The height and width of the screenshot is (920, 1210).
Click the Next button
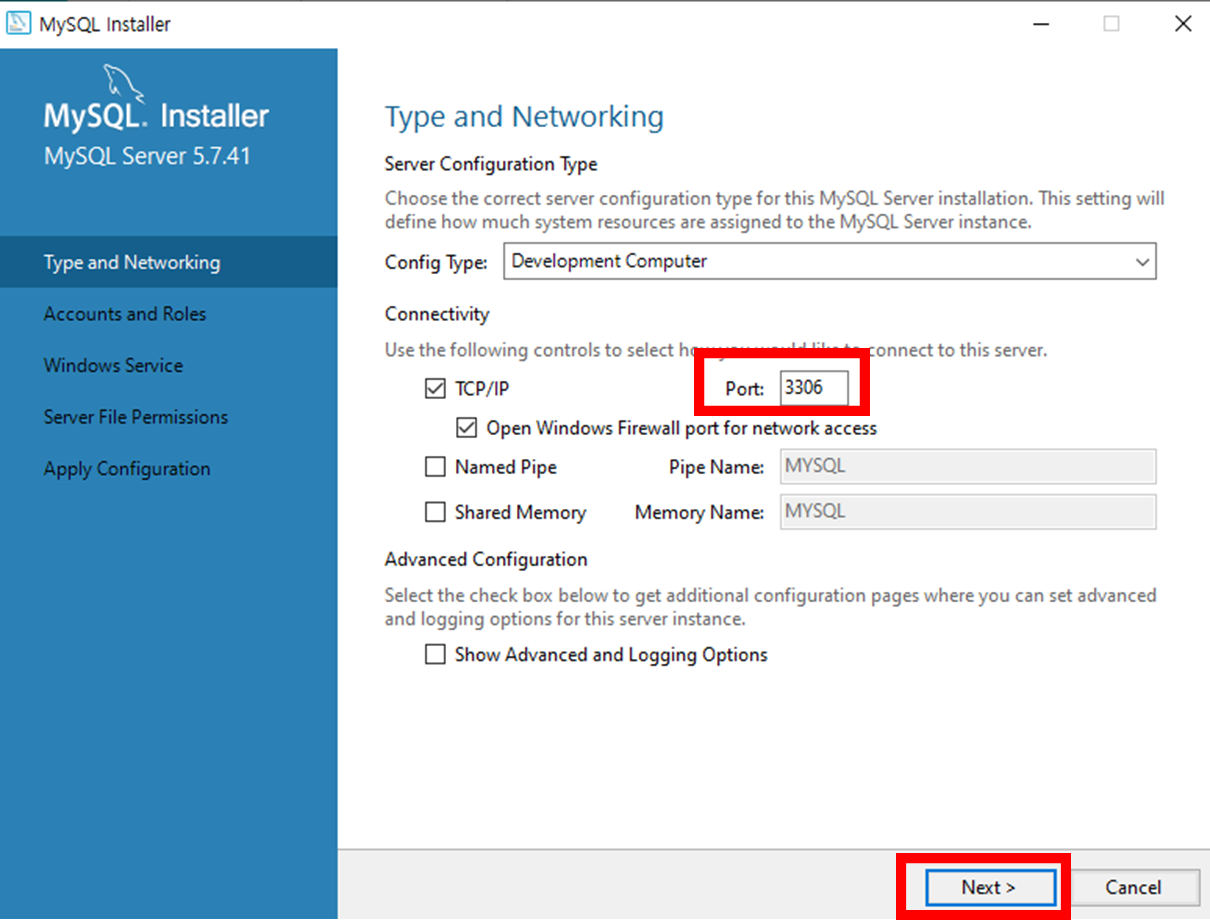[989, 887]
